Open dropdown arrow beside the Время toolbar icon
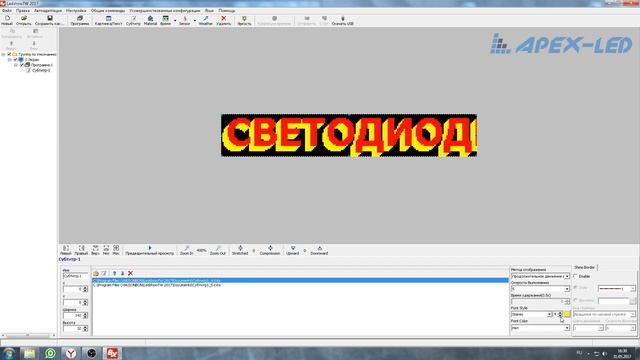The width and height of the screenshot is (640, 360). pos(175,20)
